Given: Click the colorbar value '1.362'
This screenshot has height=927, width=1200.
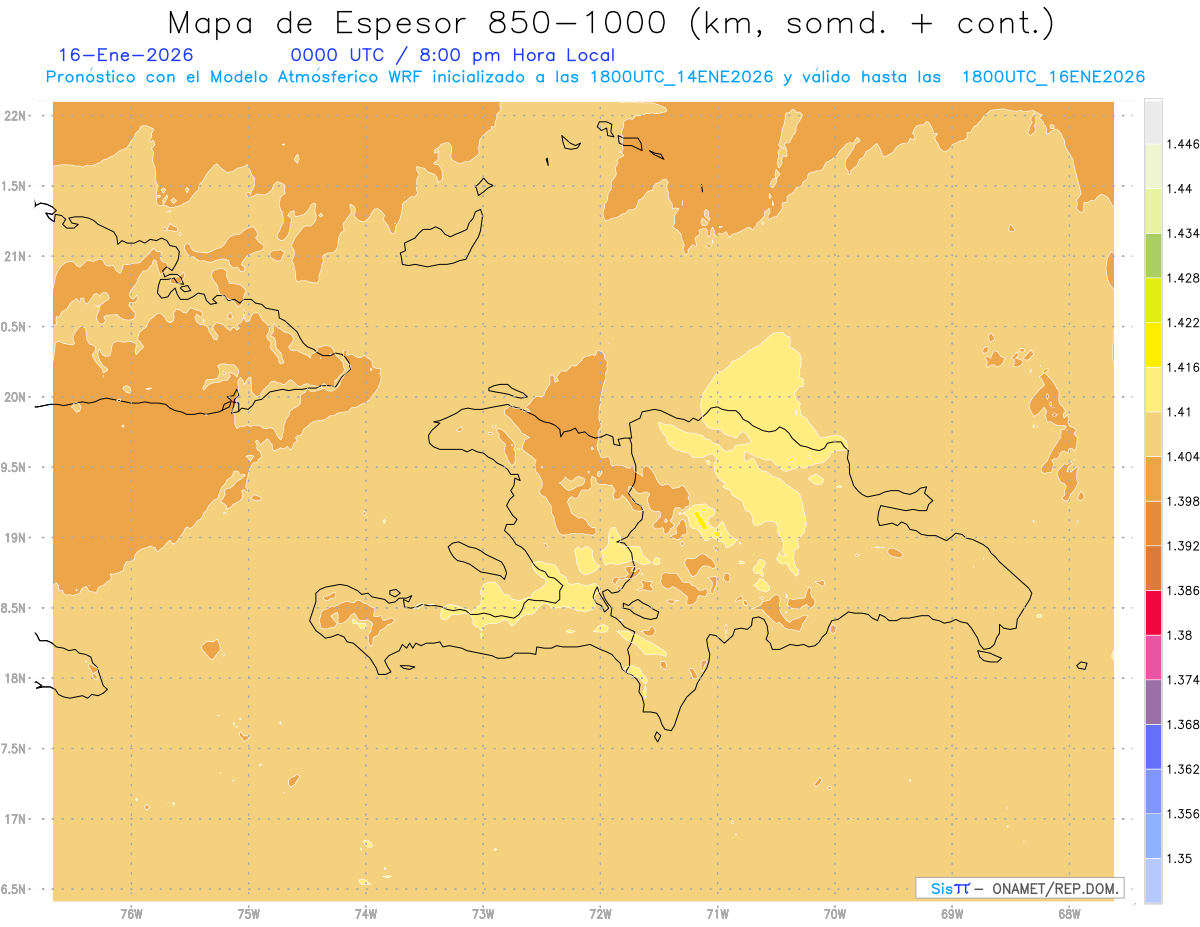Looking at the screenshot, I should 1185,769.
